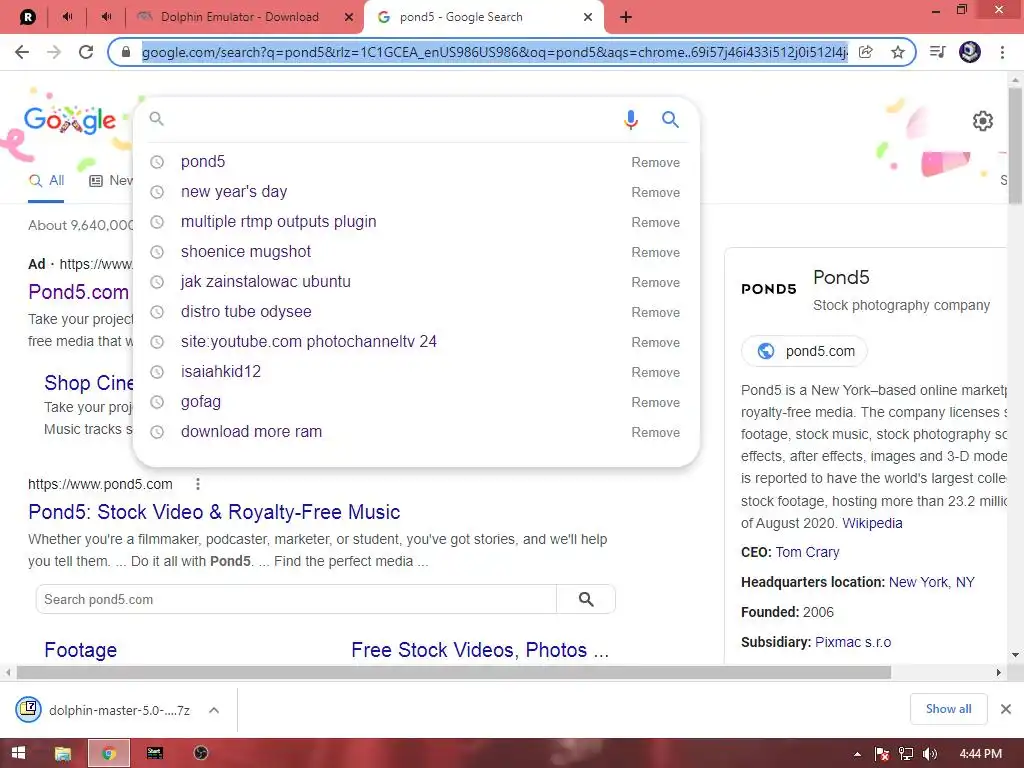Open Google search settings gear
The image size is (1024, 768).
pos(983,121)
